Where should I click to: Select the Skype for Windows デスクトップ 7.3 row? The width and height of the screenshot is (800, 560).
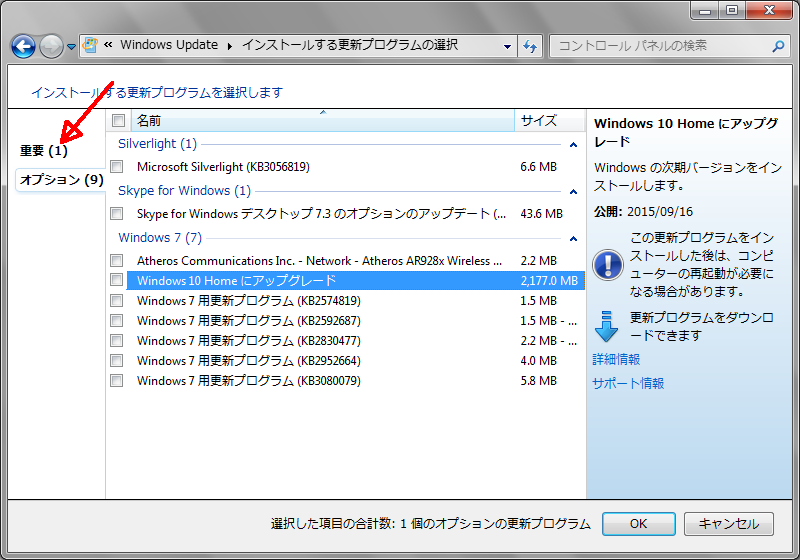click(x=321, y=214)
